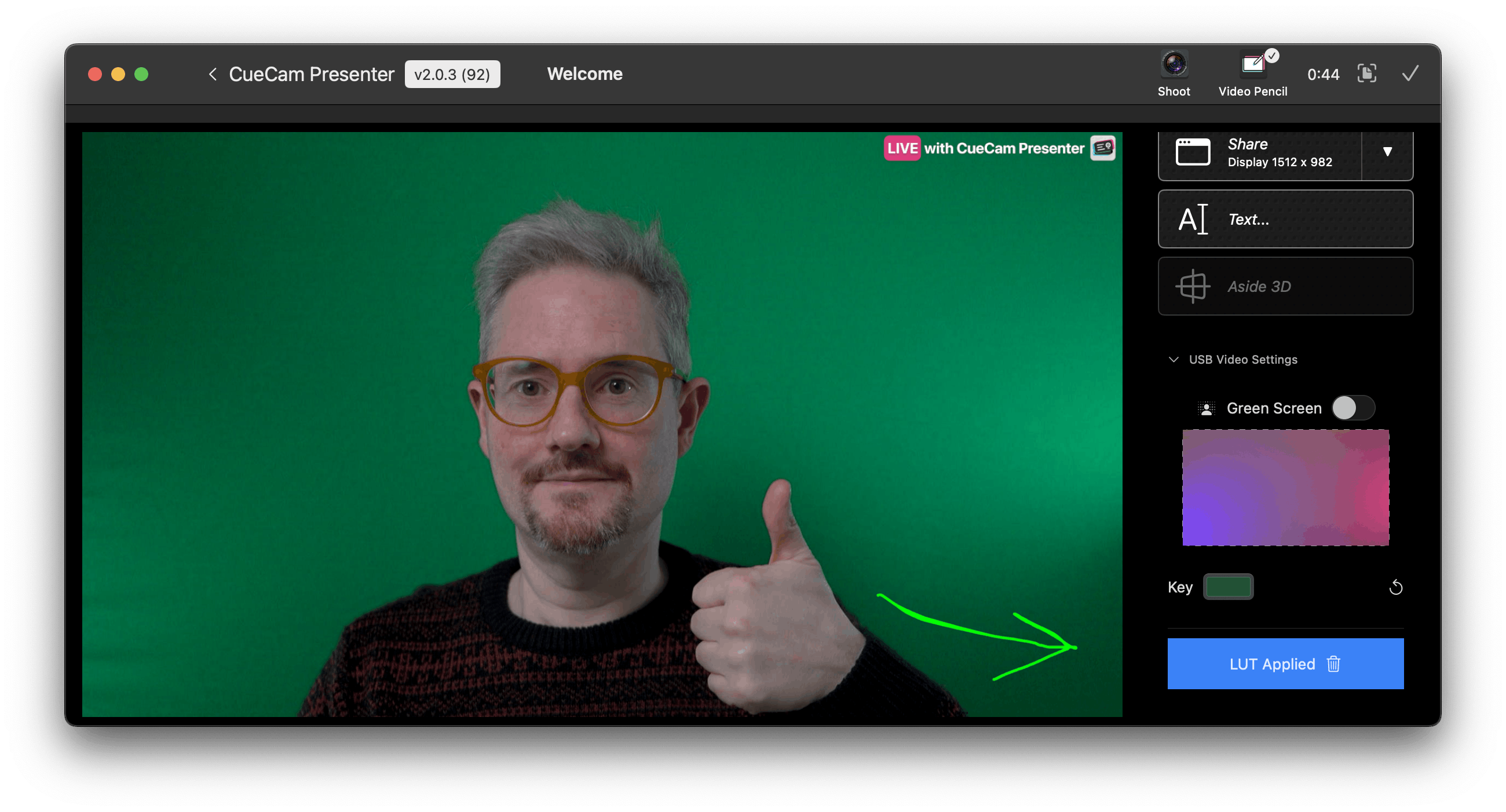Click the Shoot camera icon
The height and width of the screenshot is (812, 1506).
(x=1174, y=64)
